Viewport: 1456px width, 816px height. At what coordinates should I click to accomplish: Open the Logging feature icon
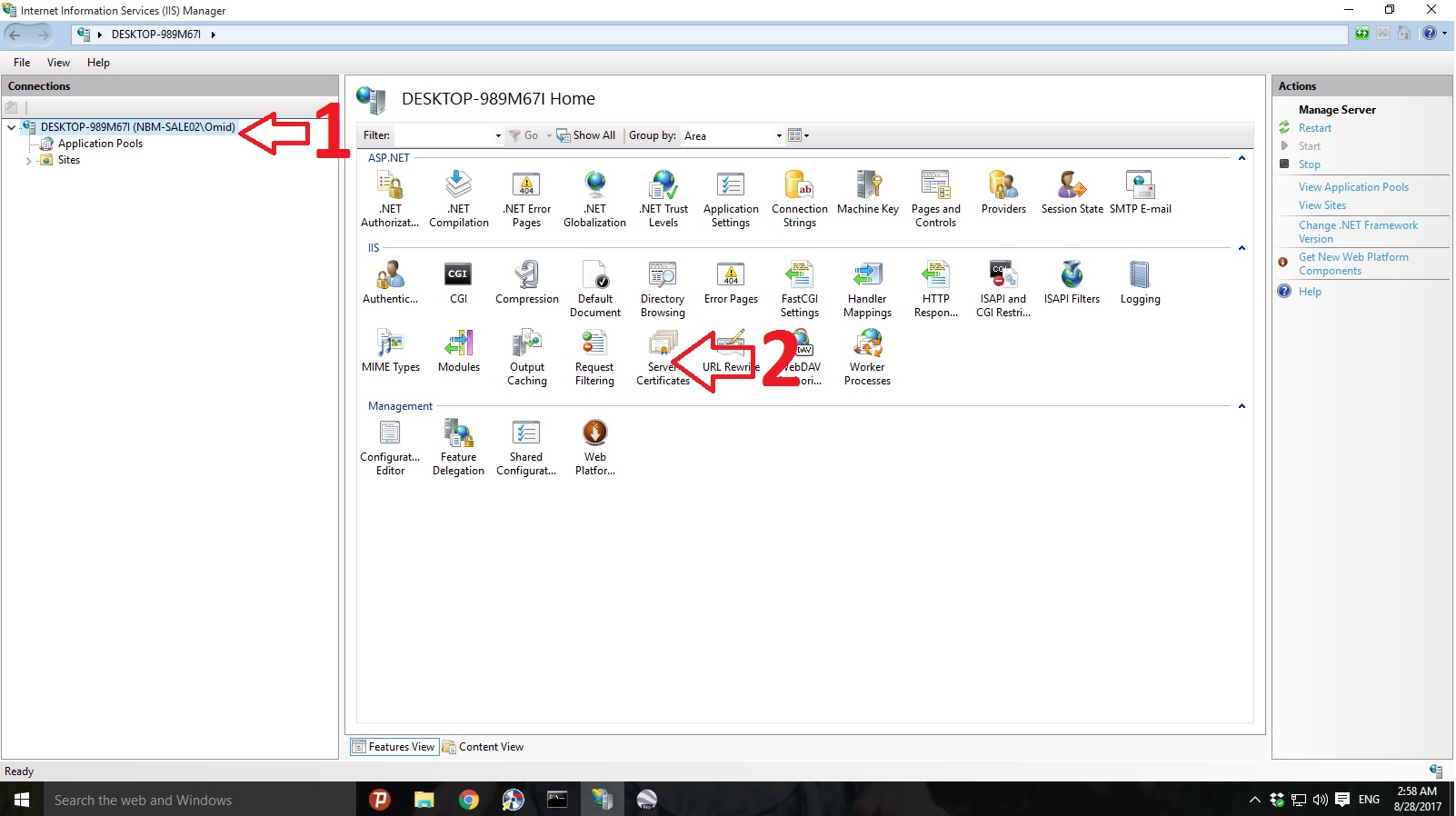tap(1140, 283)
